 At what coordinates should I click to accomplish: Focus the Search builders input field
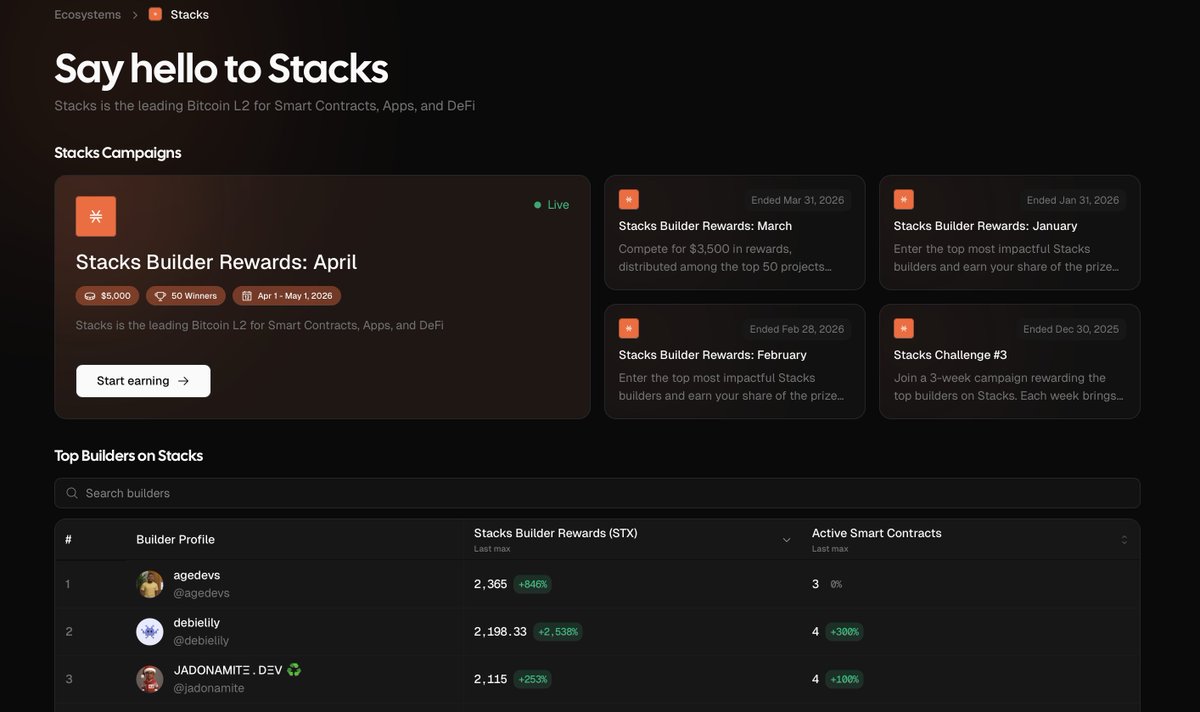tap(597, 493)
